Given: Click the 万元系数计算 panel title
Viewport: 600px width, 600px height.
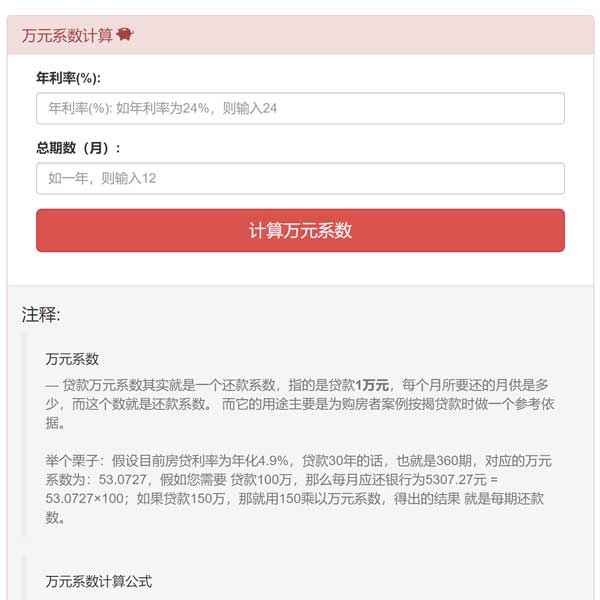Looking at the screenshot, I should 67,35.
